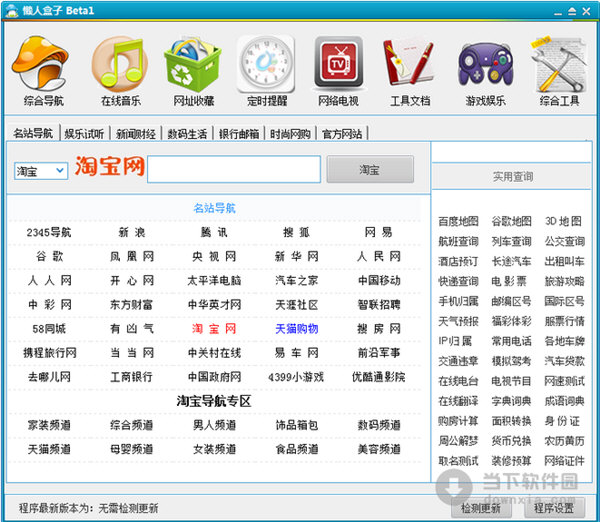Open 网速测试 in the query panel
The width and height of the screenshot is (600, 522).
click(565, 381)
